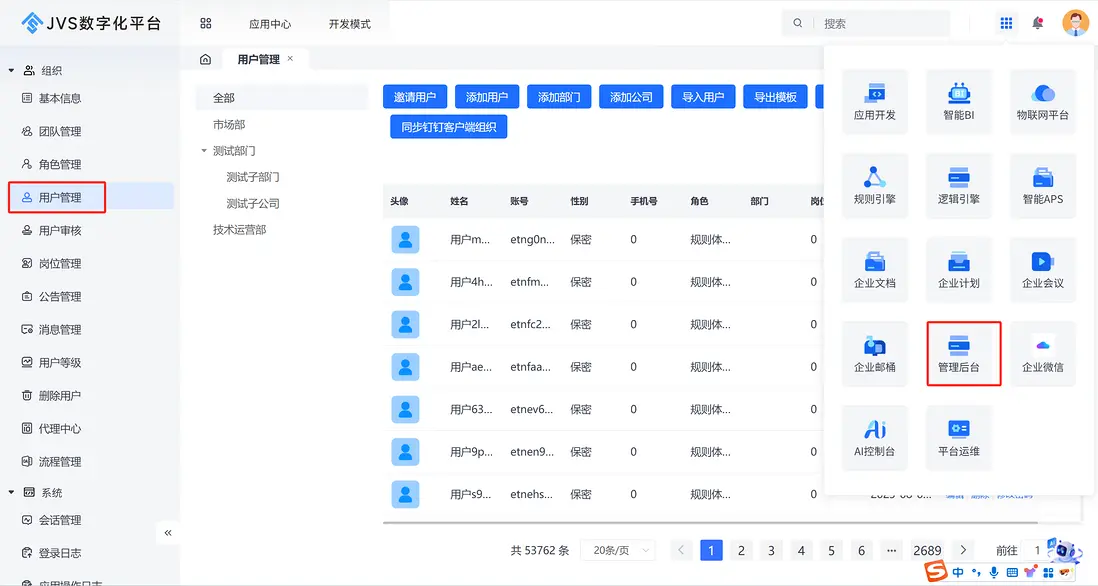Screen dimensions: 1098x586
Task: Open the AI控制台 app
Action: [875, 438]
